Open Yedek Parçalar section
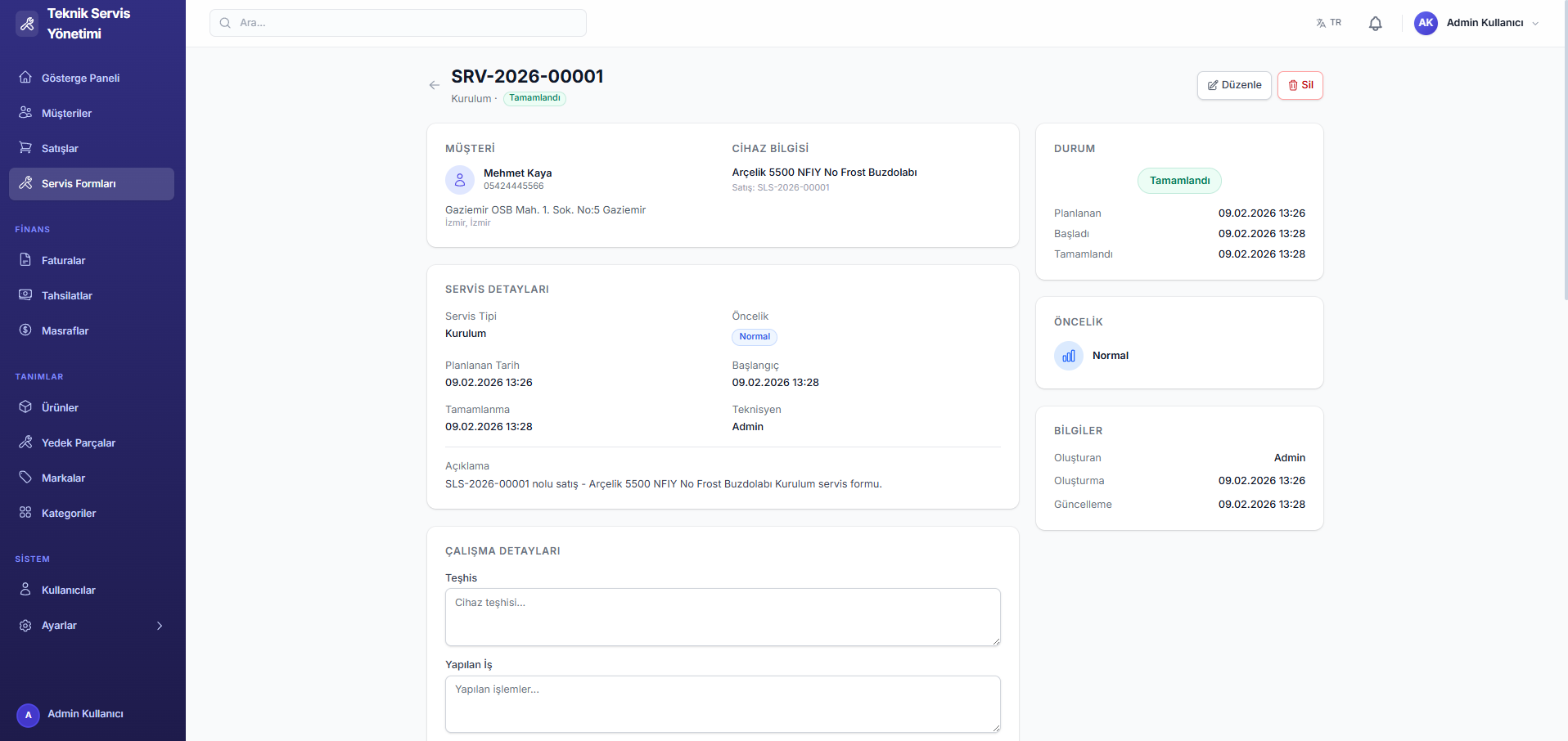Viewport: 1568px width, 741px height. [78, 443]
